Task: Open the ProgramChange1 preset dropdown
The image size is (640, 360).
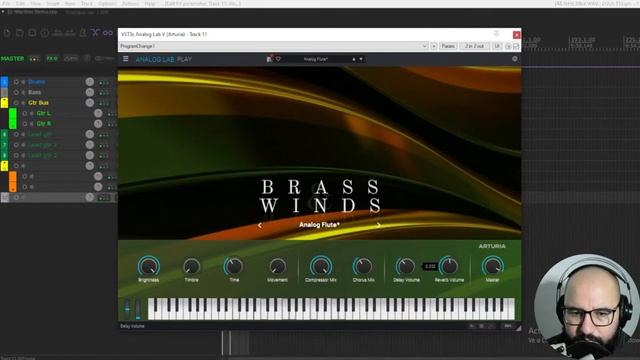Action: coord(273,46)
